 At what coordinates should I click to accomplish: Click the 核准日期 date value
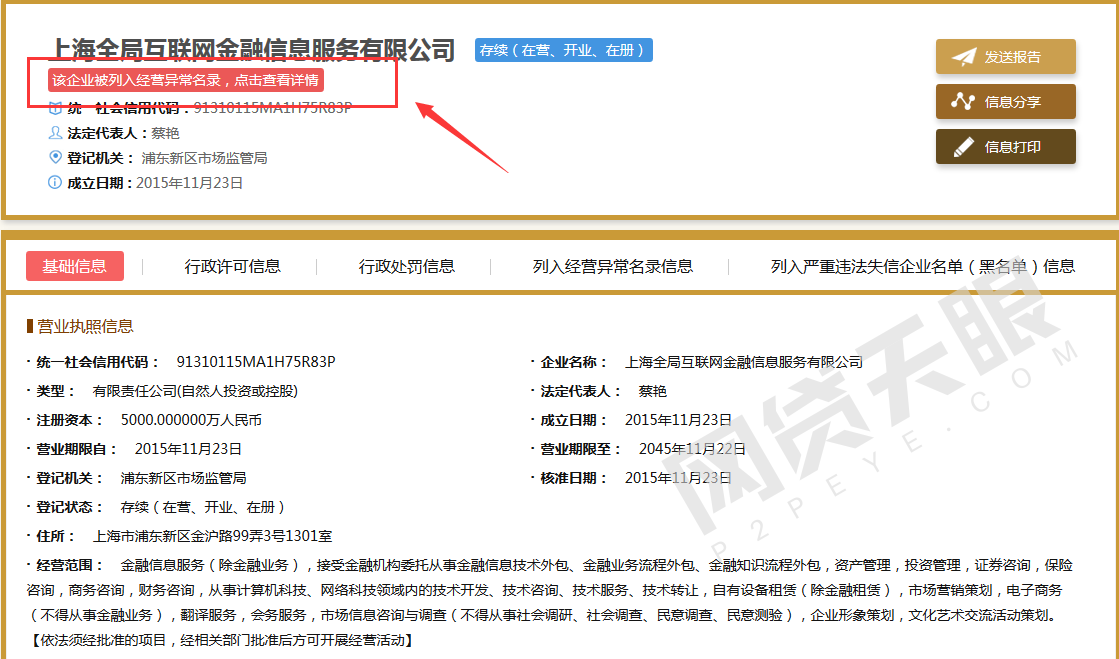[x=678, y=478]
